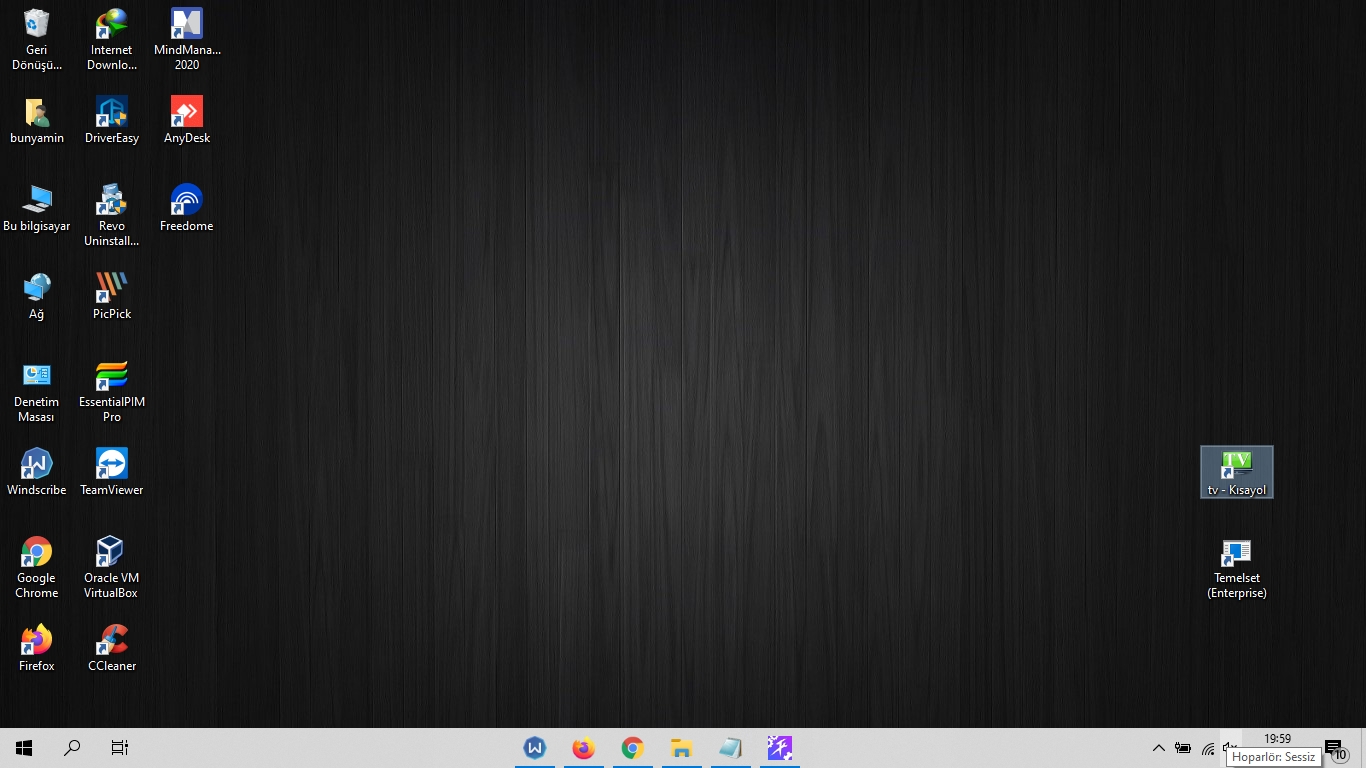
Task: Select the CCleaner desktop icon
Action: pyautogui.click(x=112, y=649)
